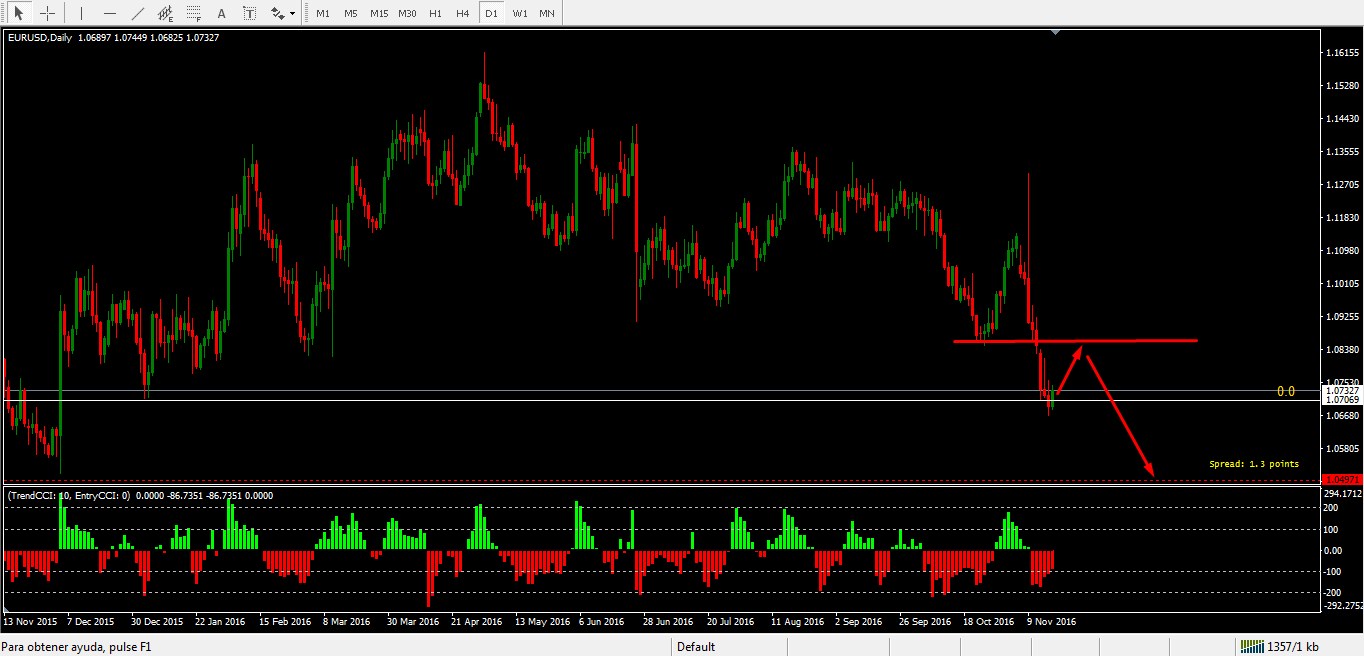Open the arrows objects dropdown
1364x656 pixels.
(282, 14)
